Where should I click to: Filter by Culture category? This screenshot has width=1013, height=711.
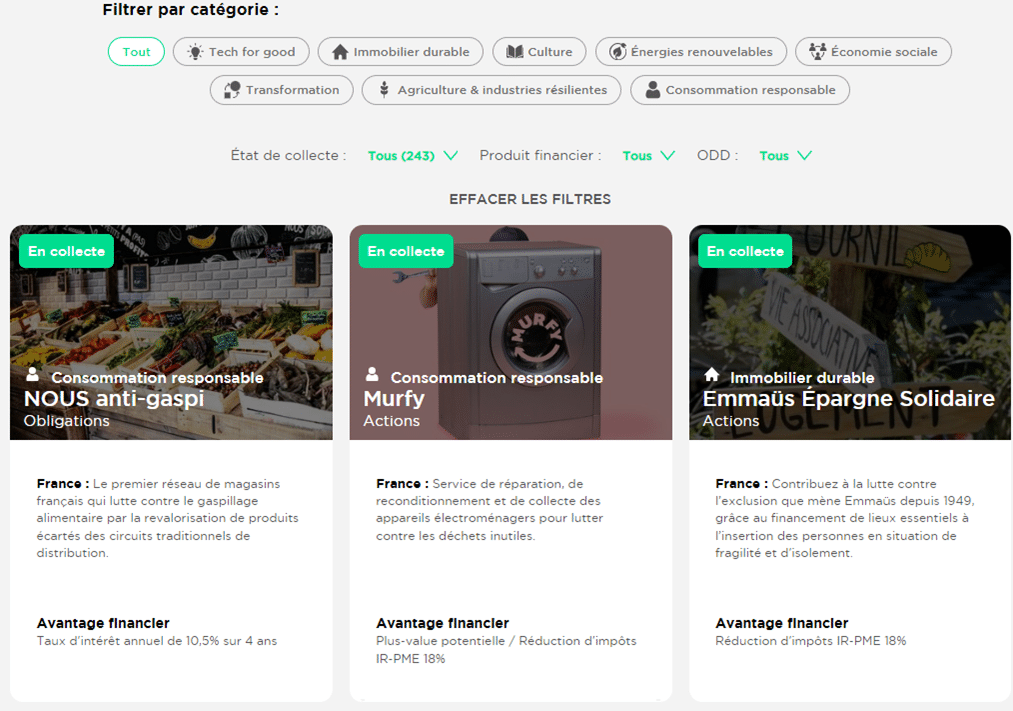pos(539,52)
